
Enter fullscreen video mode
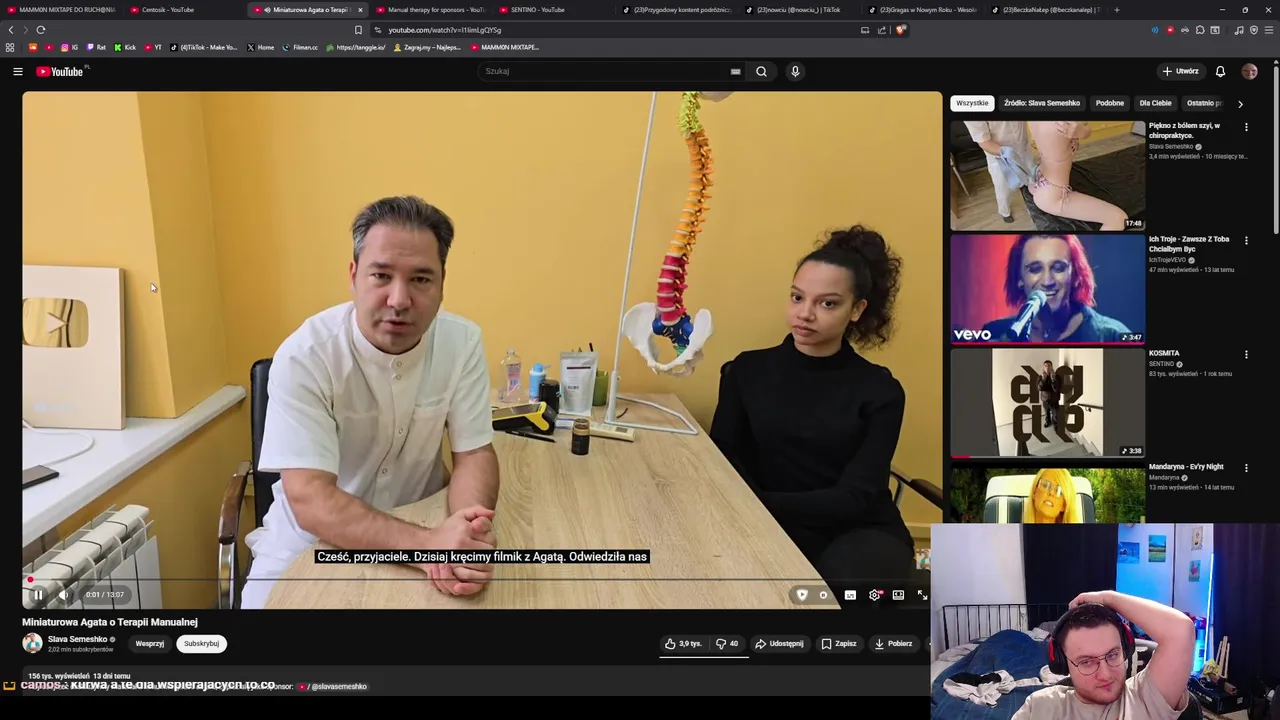(x=922, y=595)
